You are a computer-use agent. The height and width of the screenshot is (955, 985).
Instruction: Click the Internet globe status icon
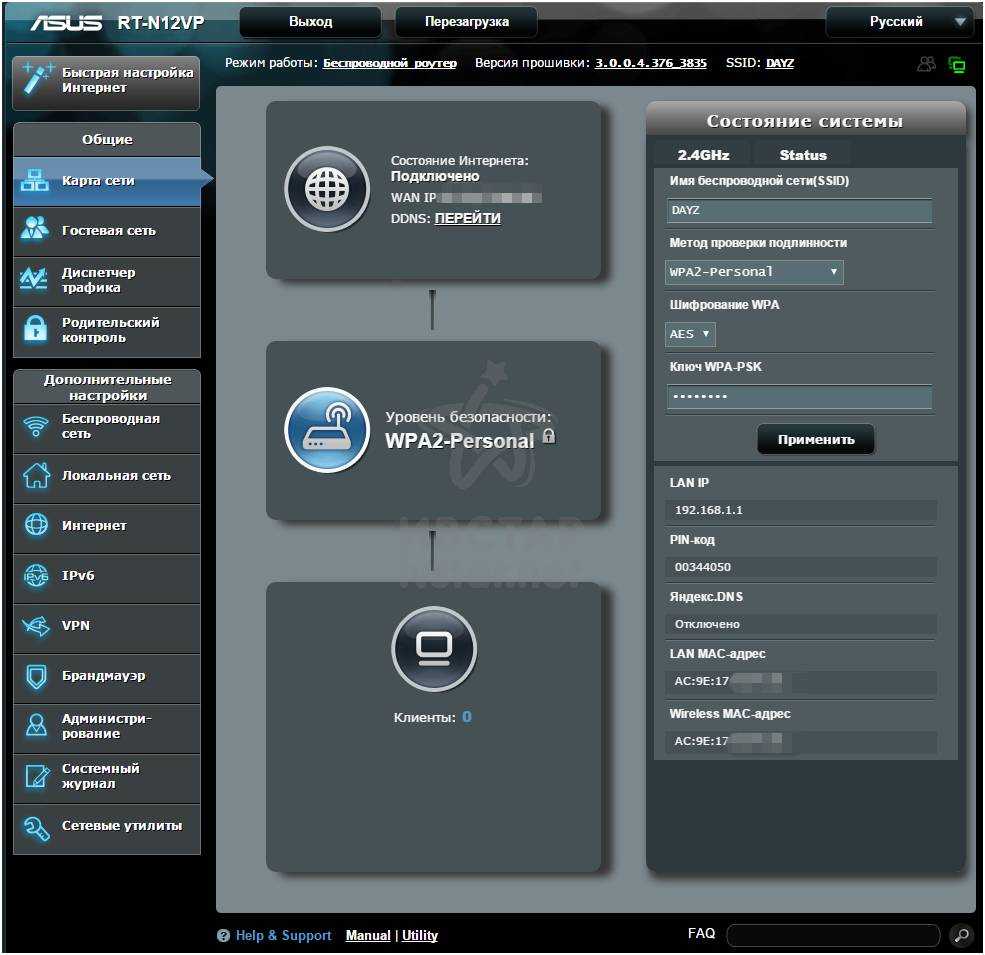327,188
